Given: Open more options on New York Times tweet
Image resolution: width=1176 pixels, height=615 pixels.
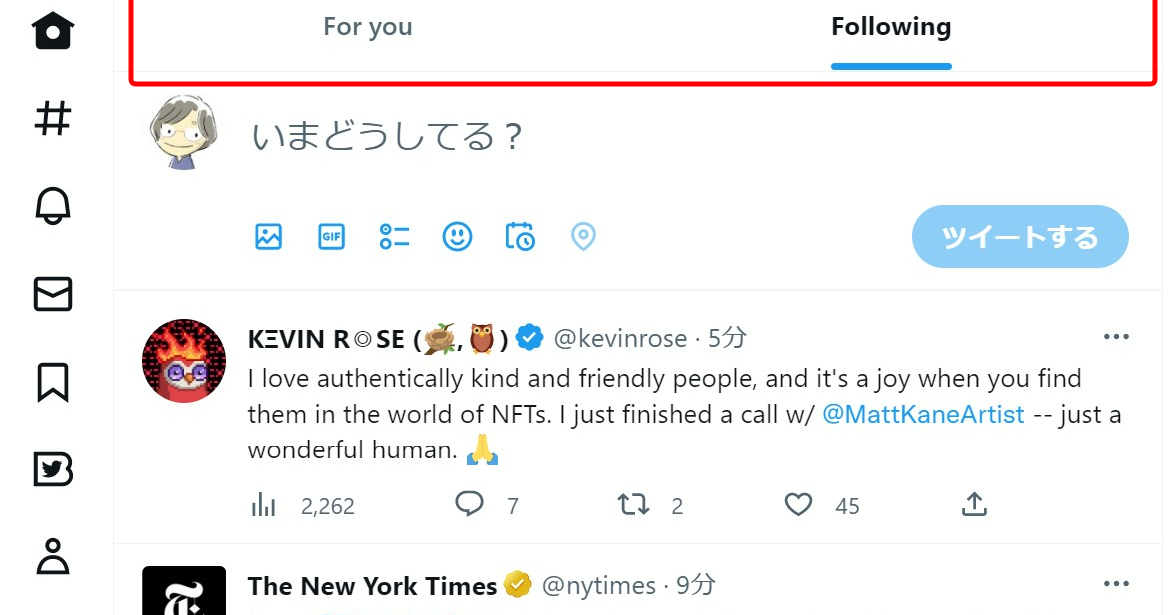Looking at the screenshot, I should [1116, 583].
